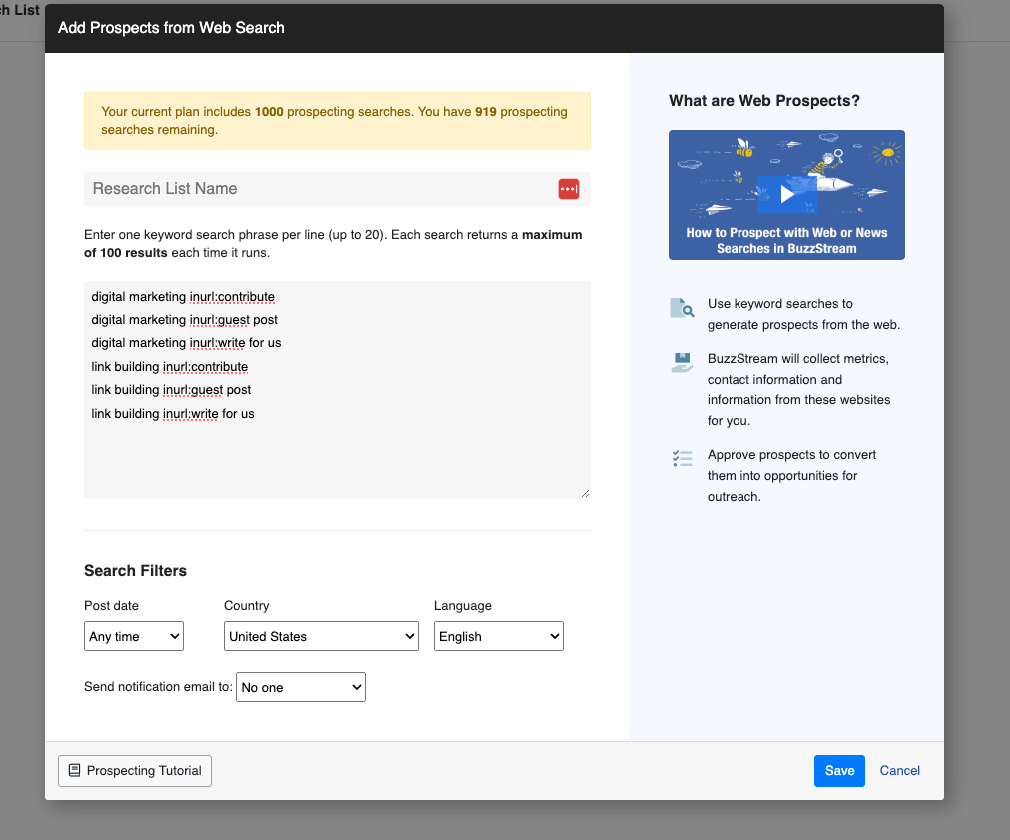
Task: Switch to the background Research List tab
Action: coord(18,10)
